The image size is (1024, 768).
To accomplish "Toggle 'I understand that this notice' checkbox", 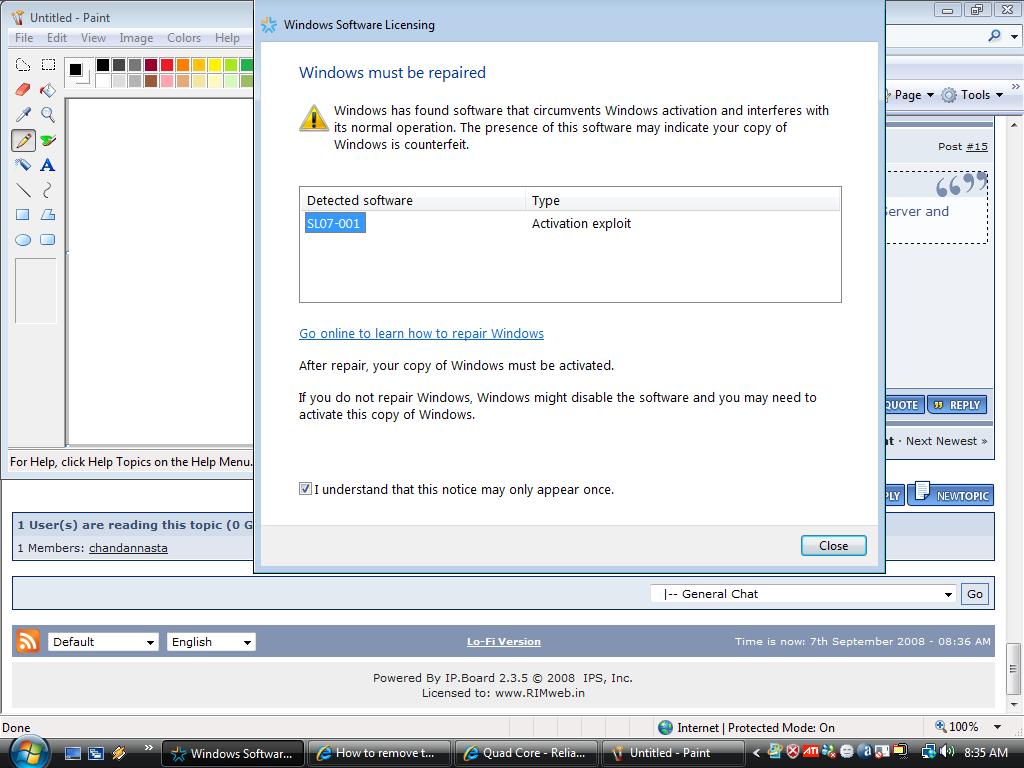I will pyautogui.click(x=305, y=488).
